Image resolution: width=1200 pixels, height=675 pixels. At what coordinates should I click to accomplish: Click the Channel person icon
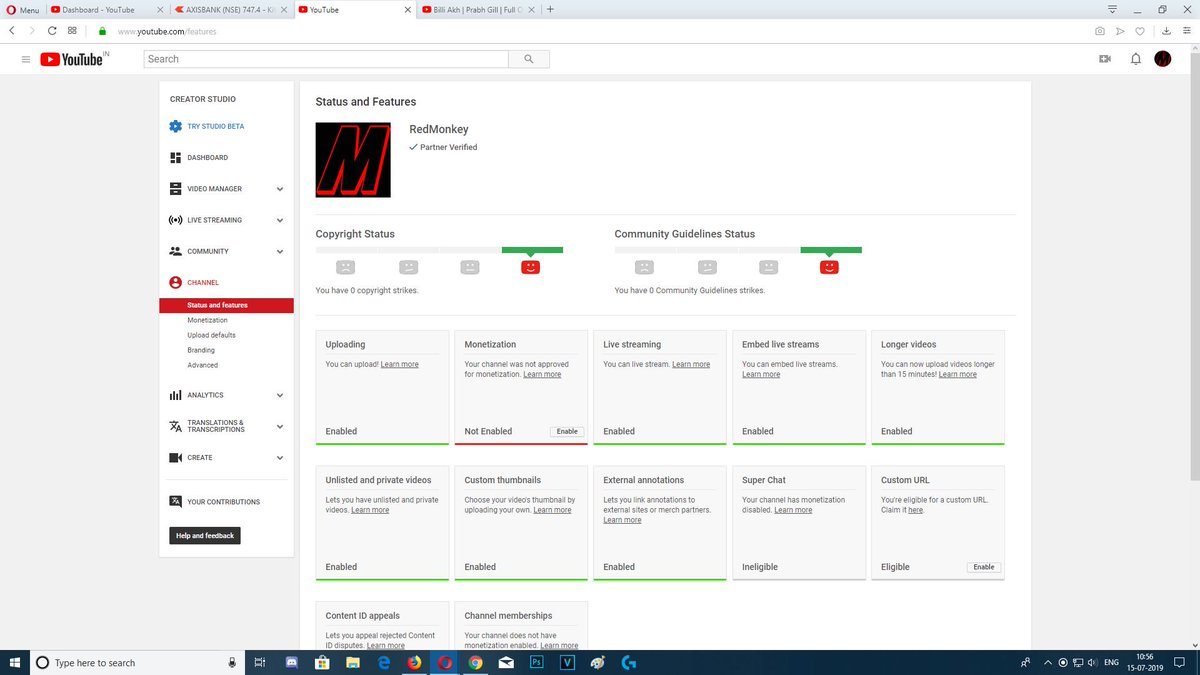175,283
